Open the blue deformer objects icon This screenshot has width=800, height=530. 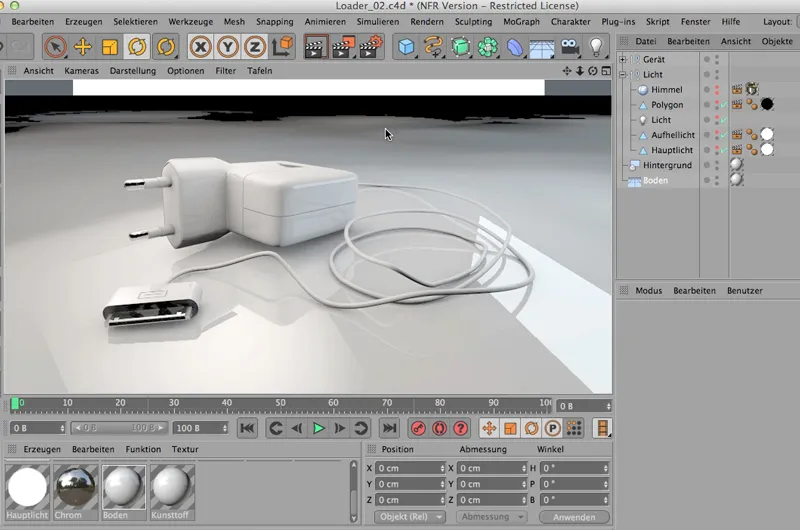click(x=515, y=47)
